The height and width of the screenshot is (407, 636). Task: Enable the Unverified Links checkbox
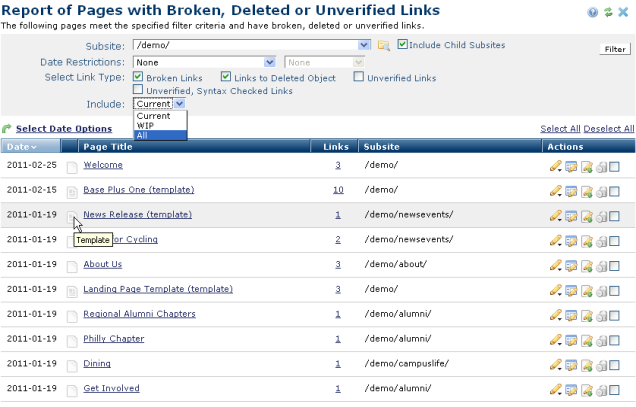tap(359, 77)
